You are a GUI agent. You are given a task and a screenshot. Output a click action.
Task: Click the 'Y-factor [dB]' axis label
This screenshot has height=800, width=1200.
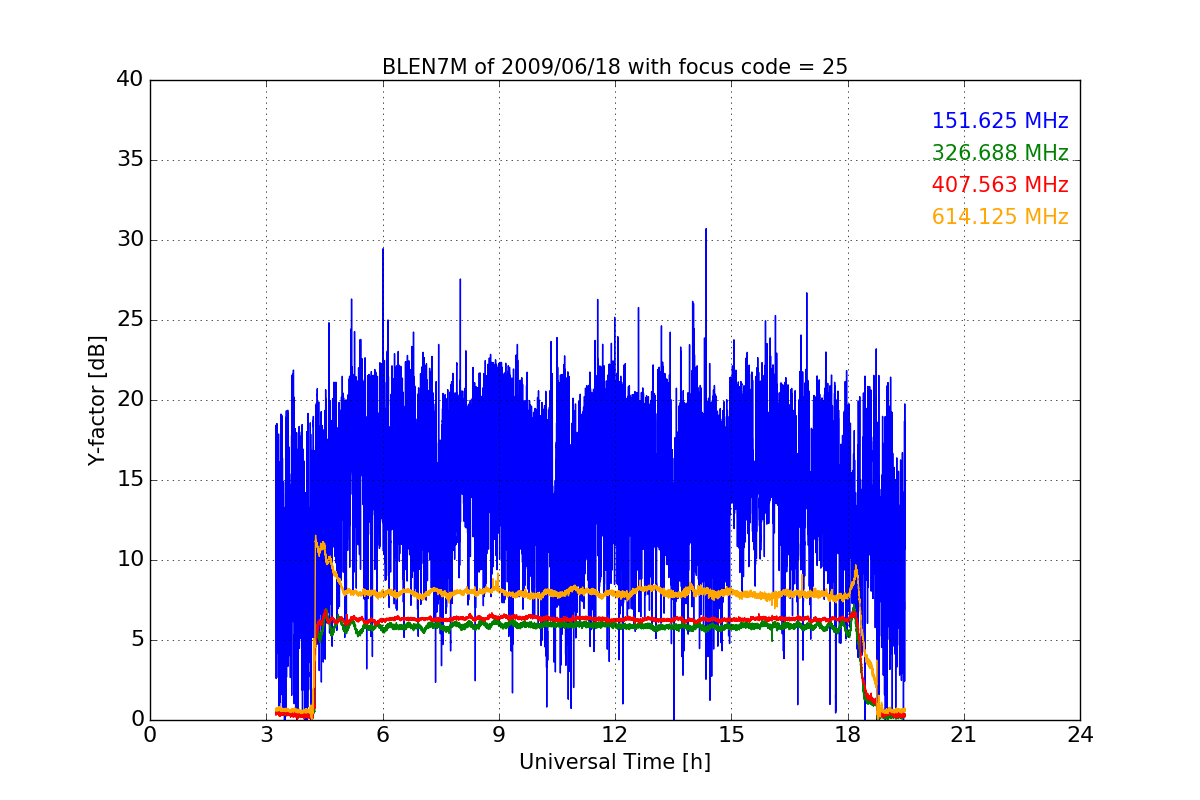(96, 400)
